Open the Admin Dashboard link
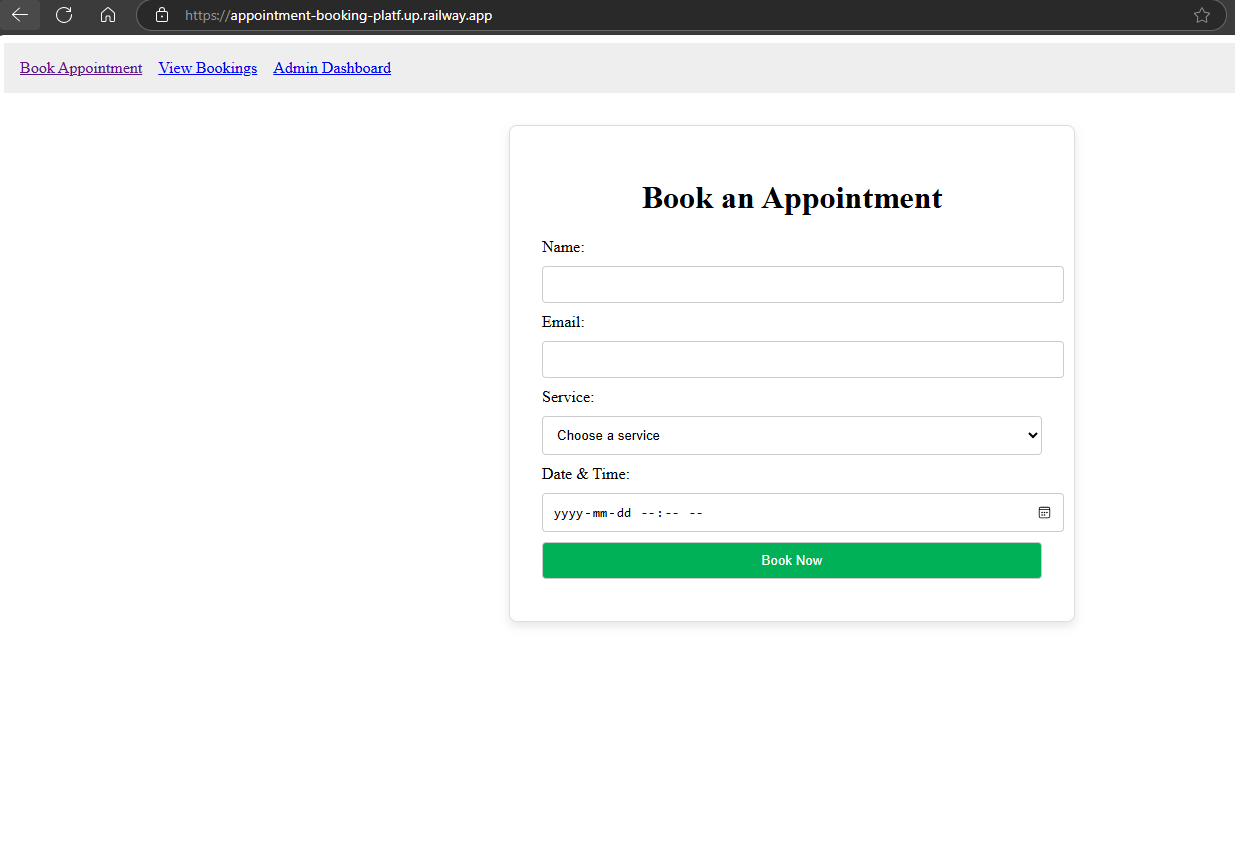 [x=331, y=67]
